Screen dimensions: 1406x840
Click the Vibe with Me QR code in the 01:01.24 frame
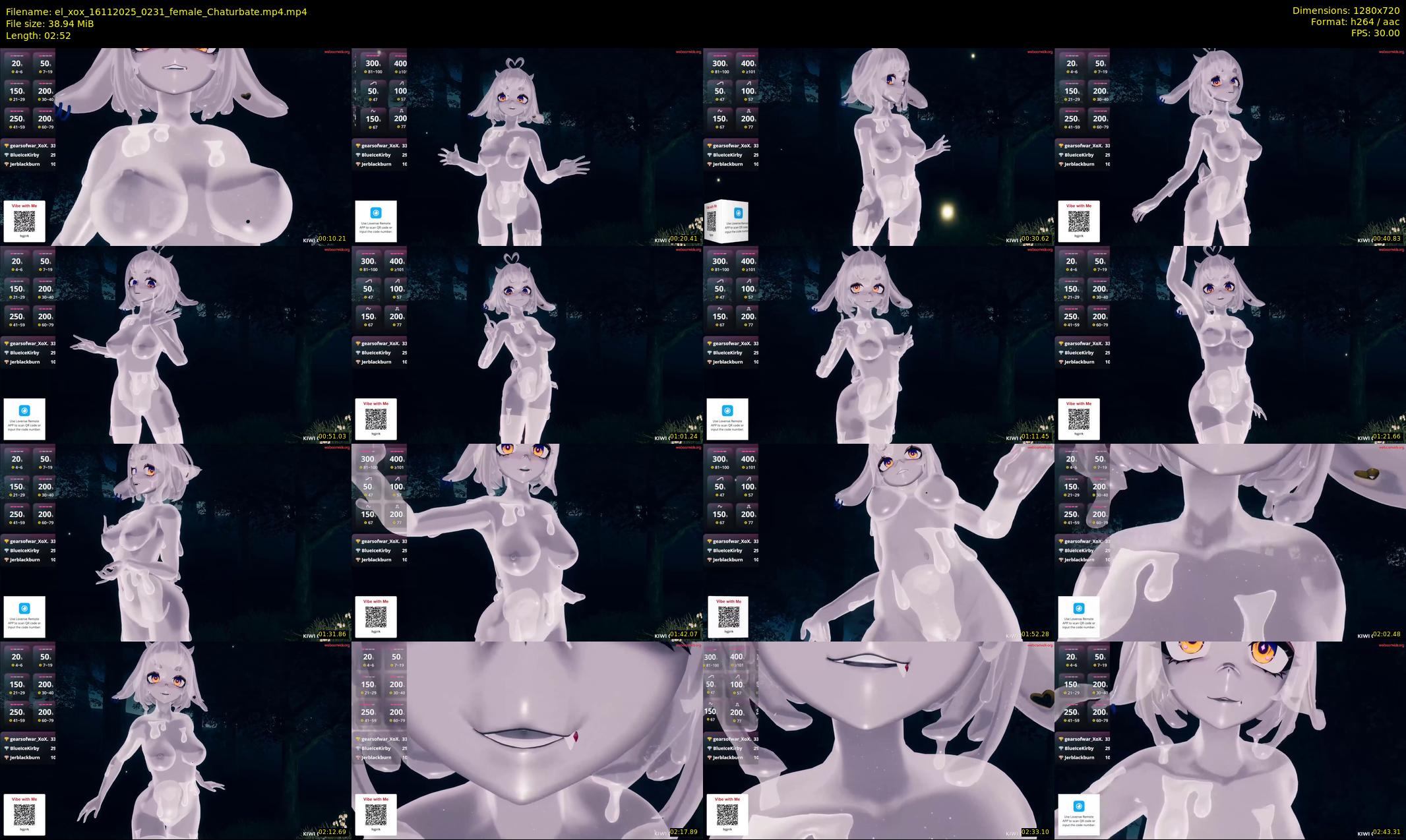coord(376,419)
